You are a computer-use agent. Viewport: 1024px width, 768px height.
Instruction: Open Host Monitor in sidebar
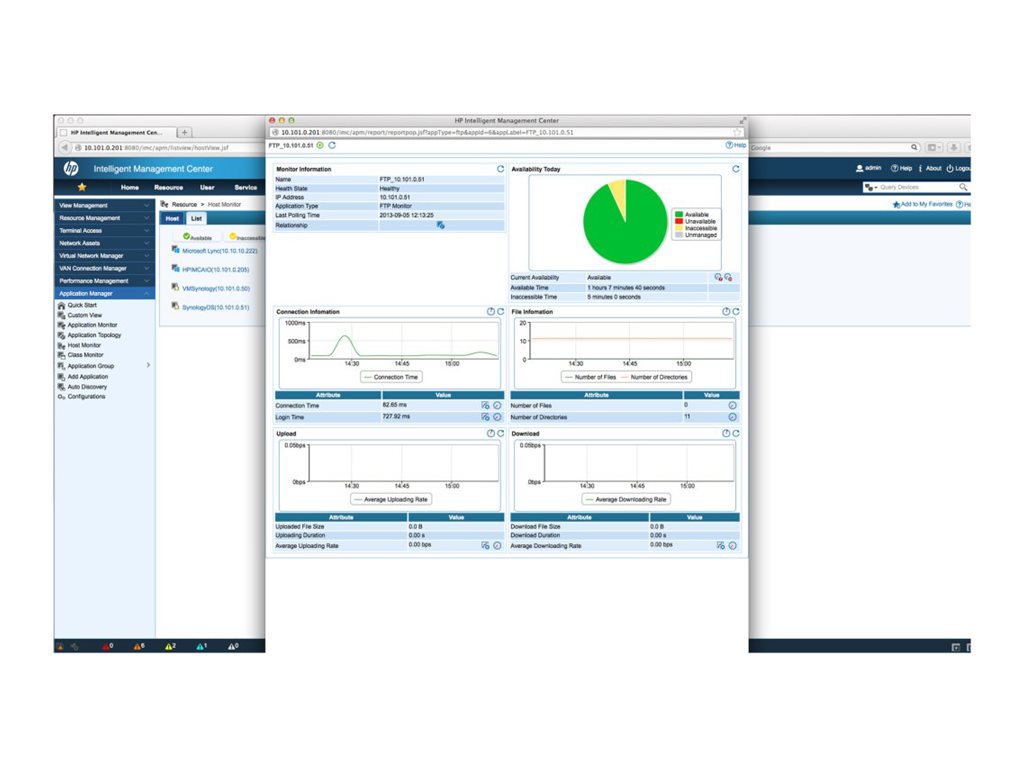(89, 345)
